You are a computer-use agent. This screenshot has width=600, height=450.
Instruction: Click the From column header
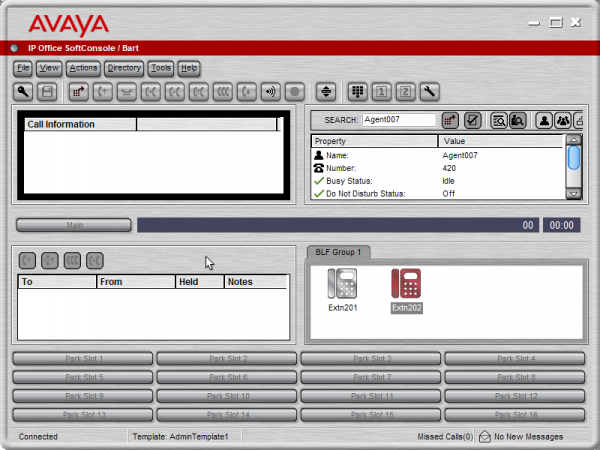(x=136, y=282)
